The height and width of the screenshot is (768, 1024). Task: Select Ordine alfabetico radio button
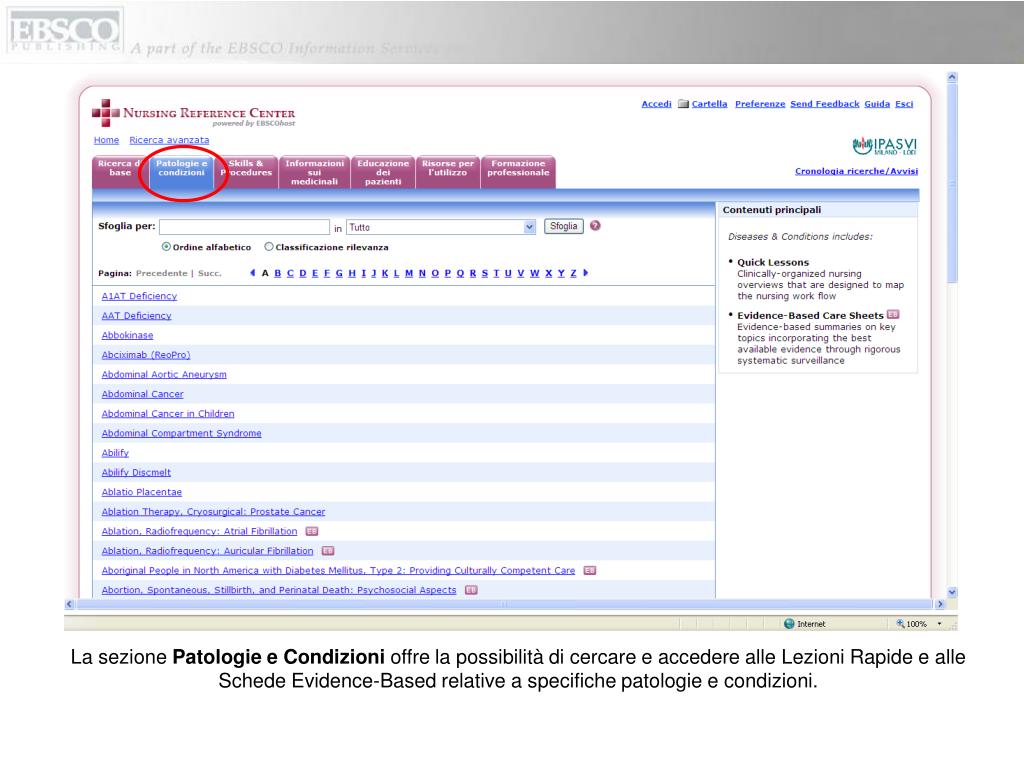[166, 247]
